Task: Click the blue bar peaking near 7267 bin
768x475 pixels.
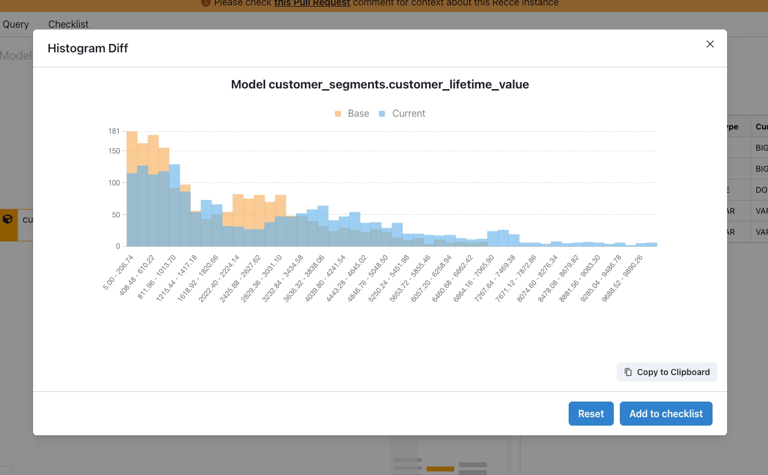Action: pyautogui.click(x=503, y=238)
